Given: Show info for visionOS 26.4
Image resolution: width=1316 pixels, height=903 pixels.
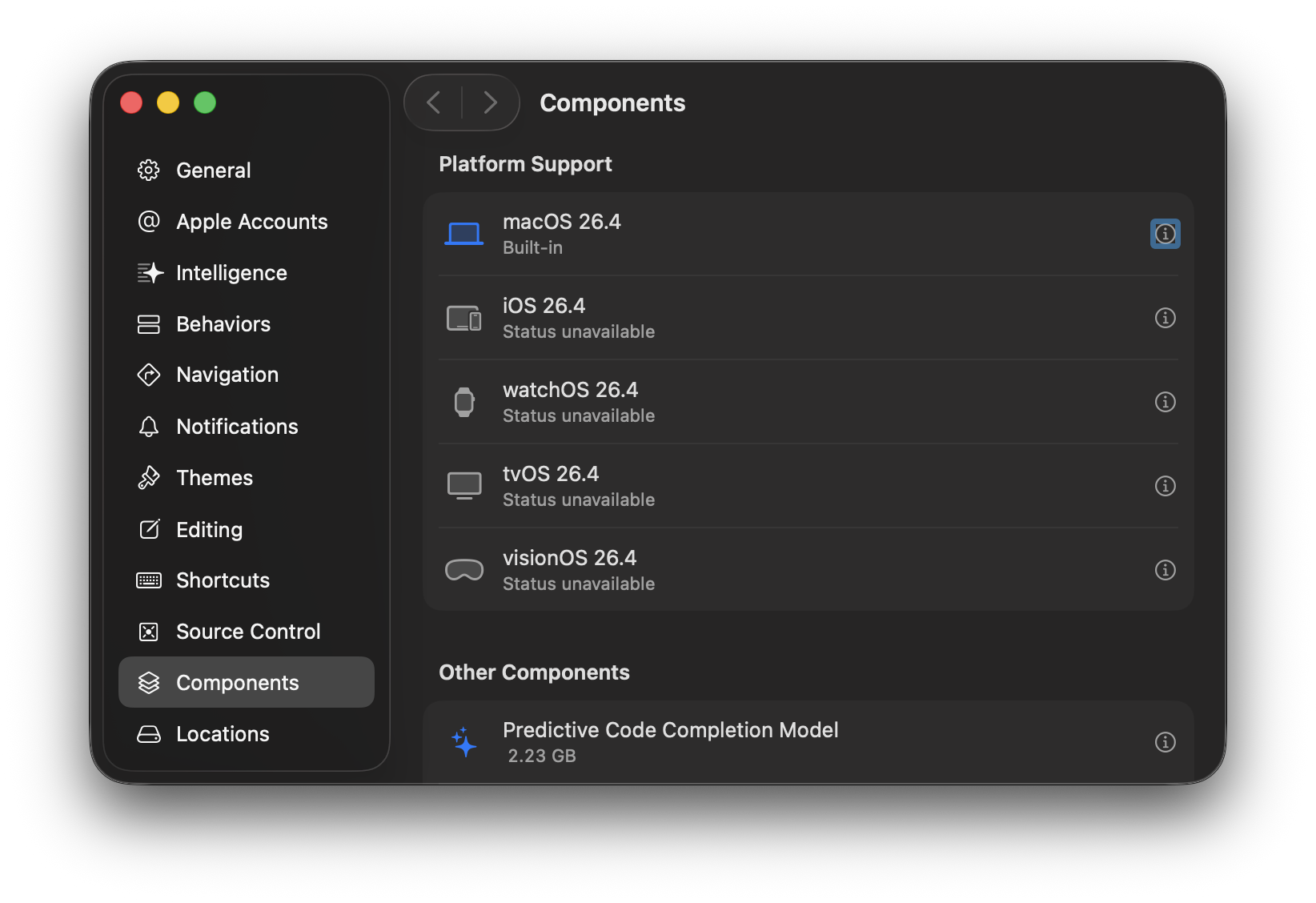Looking at the screenshot, I should pyautogui.click(x=1166, y=570).
